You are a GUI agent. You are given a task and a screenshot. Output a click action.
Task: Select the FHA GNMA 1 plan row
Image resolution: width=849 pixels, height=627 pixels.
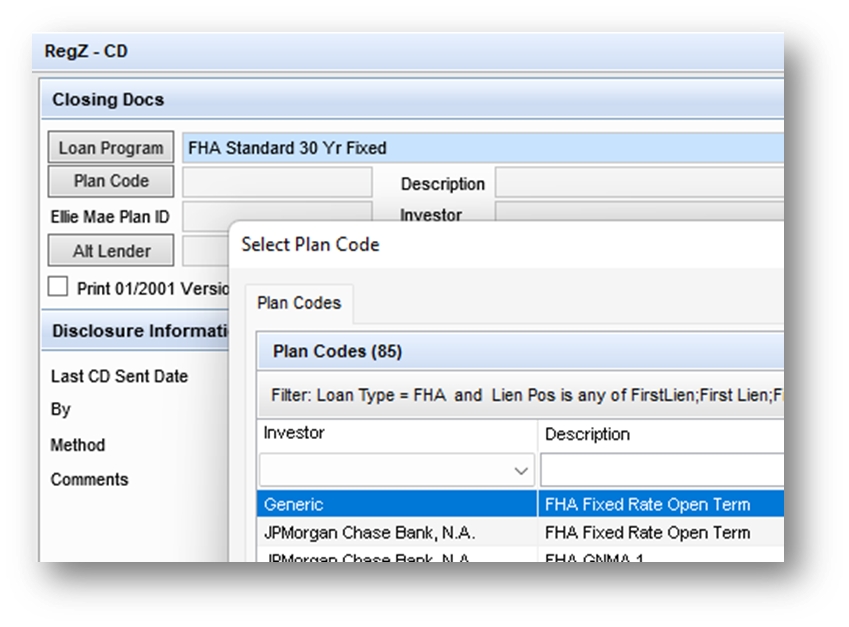click(660, 556)
